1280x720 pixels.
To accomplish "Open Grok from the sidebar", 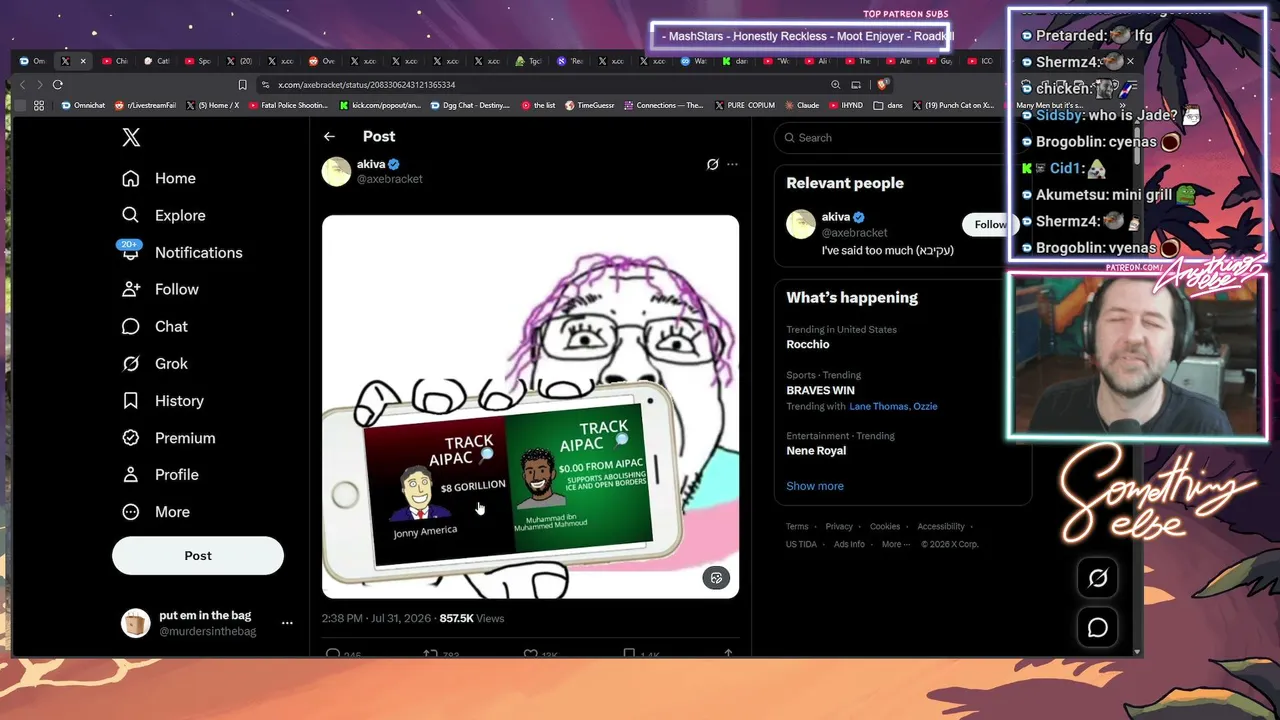I will pyautogui.click(x=155, y=363).
